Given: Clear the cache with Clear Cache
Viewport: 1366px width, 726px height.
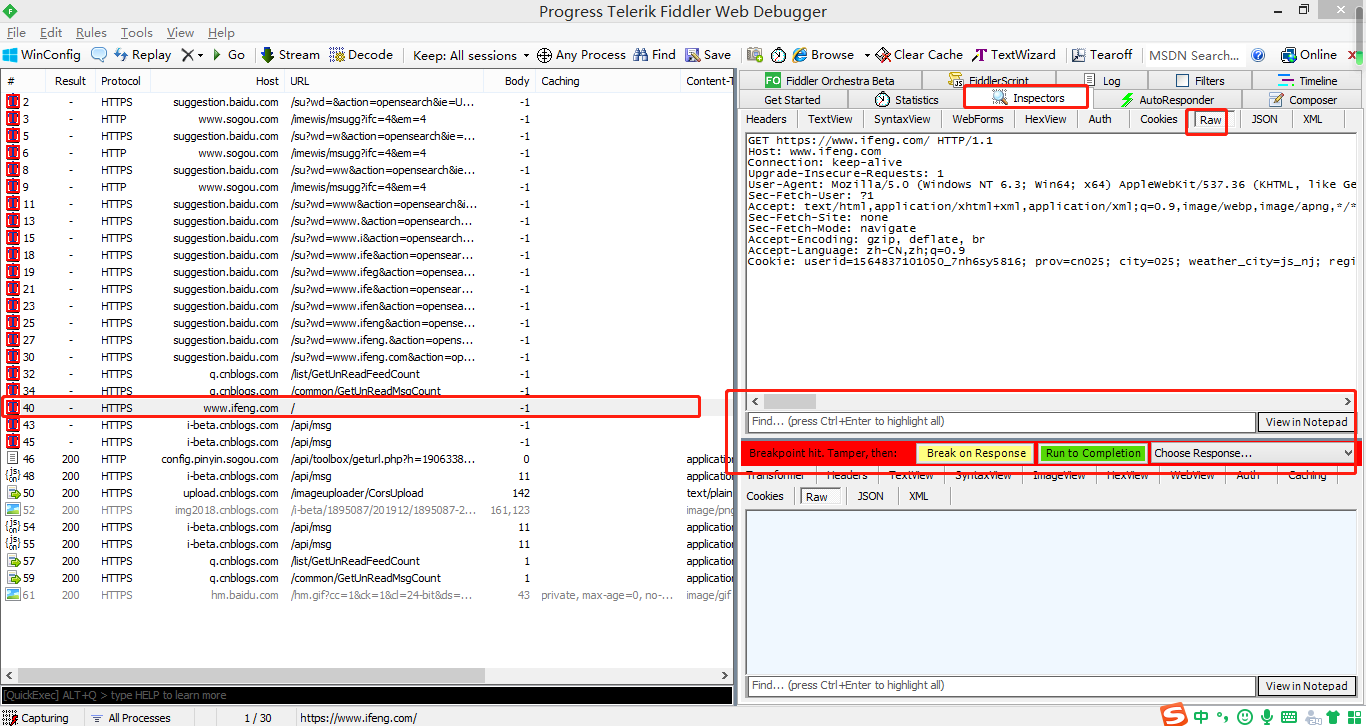Looking at the screenshot, I should click(919, 55).
